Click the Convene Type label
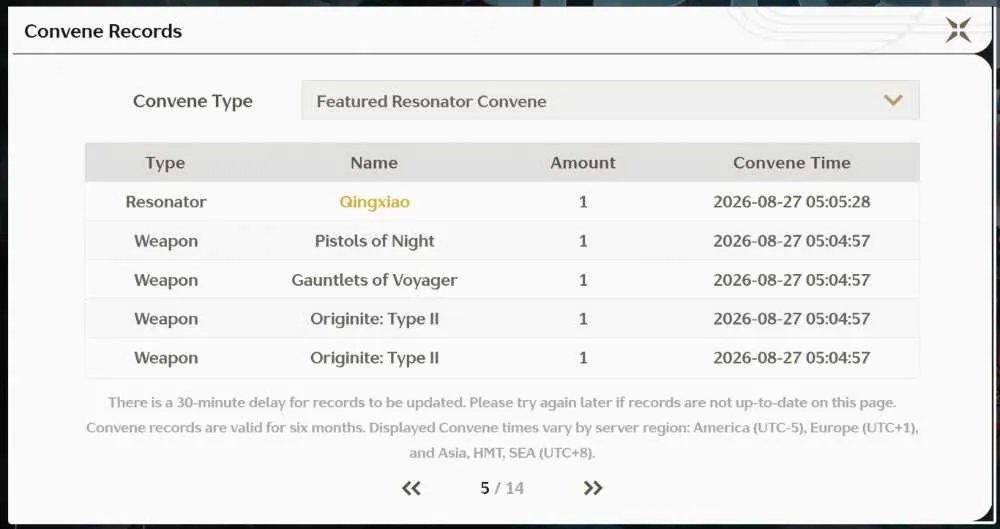 pos(193,101)
